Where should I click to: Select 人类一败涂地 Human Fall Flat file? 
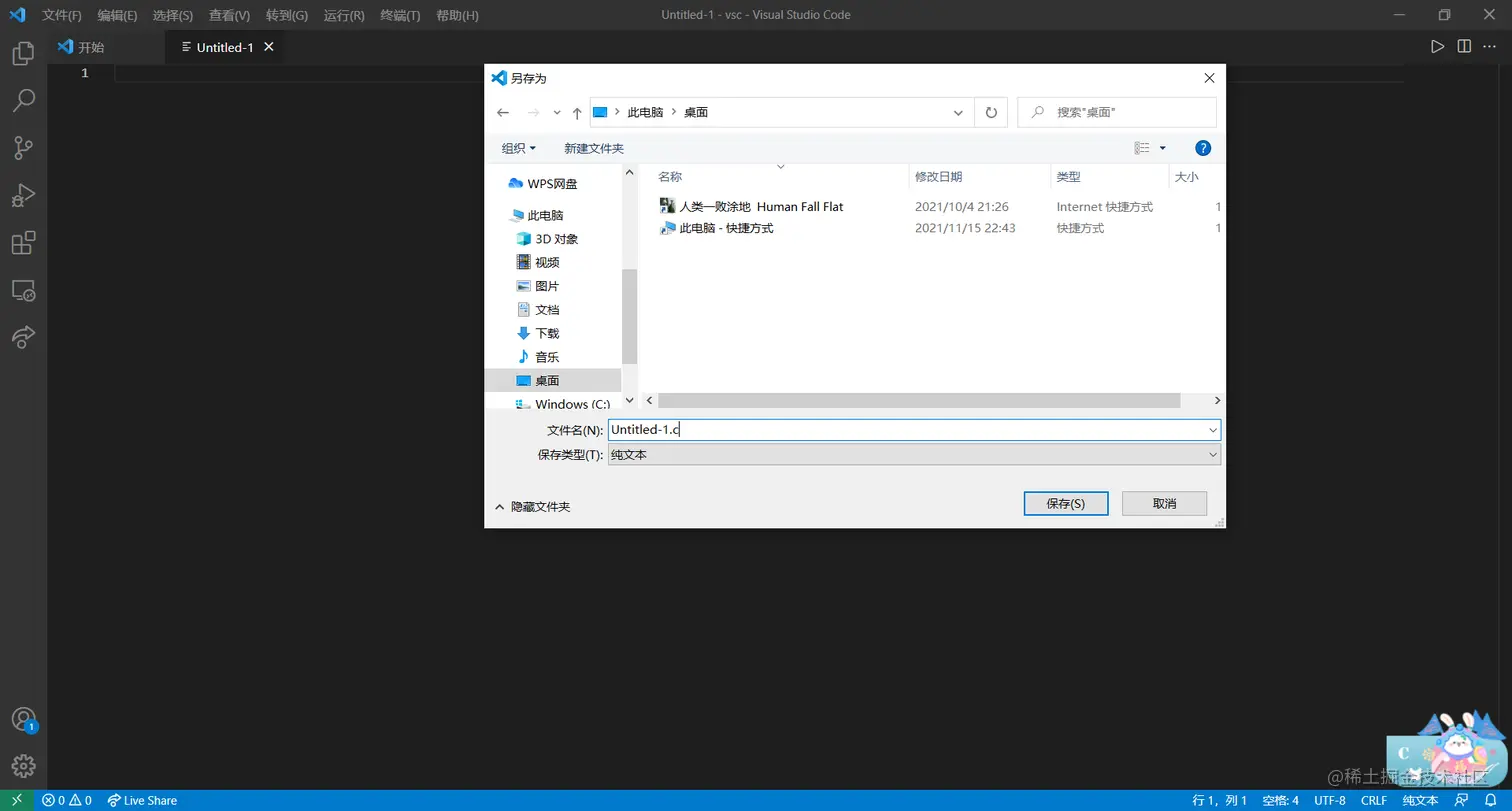[x=752, y=207]
